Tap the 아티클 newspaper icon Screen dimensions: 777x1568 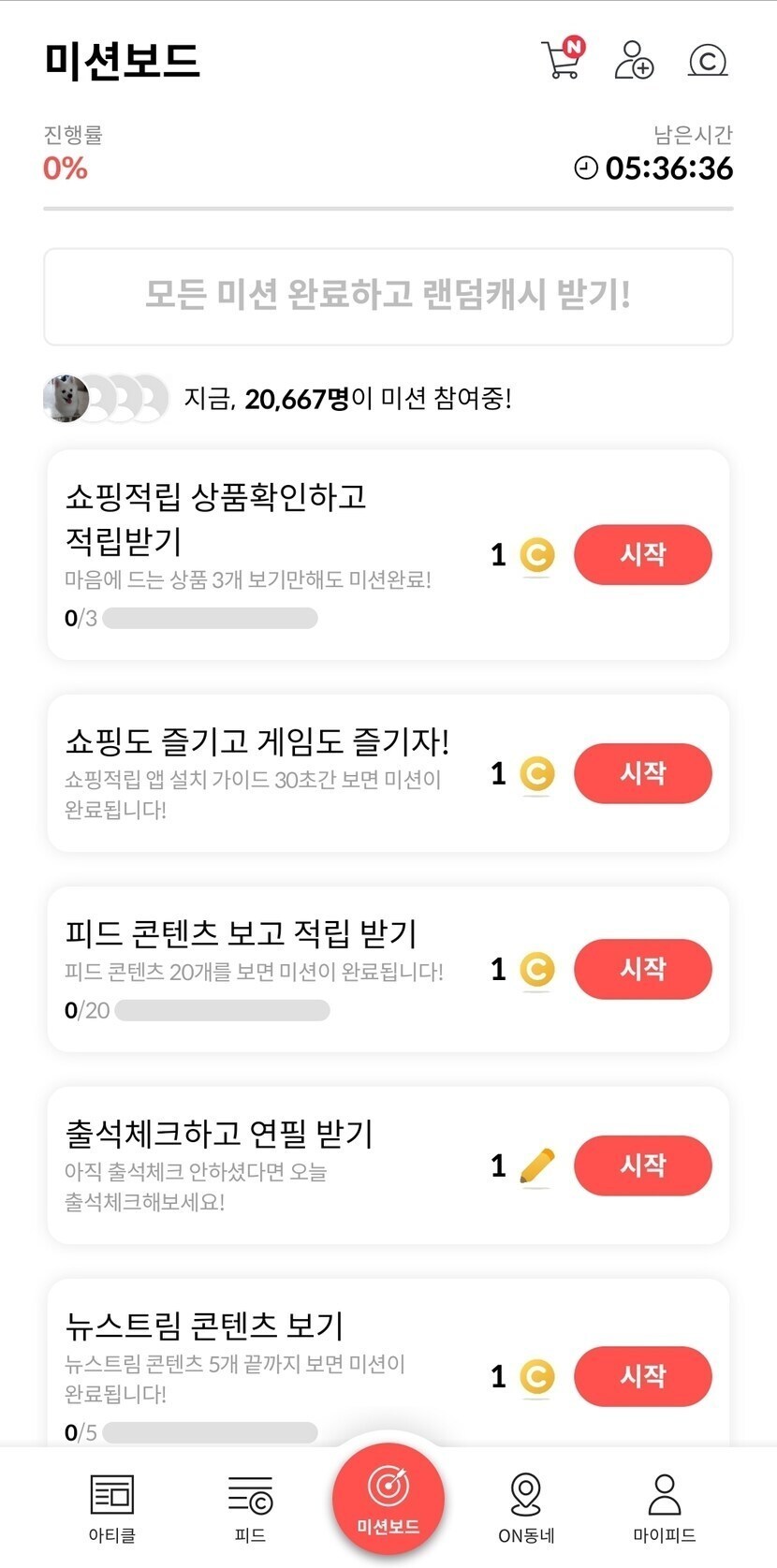[112, 1494]
